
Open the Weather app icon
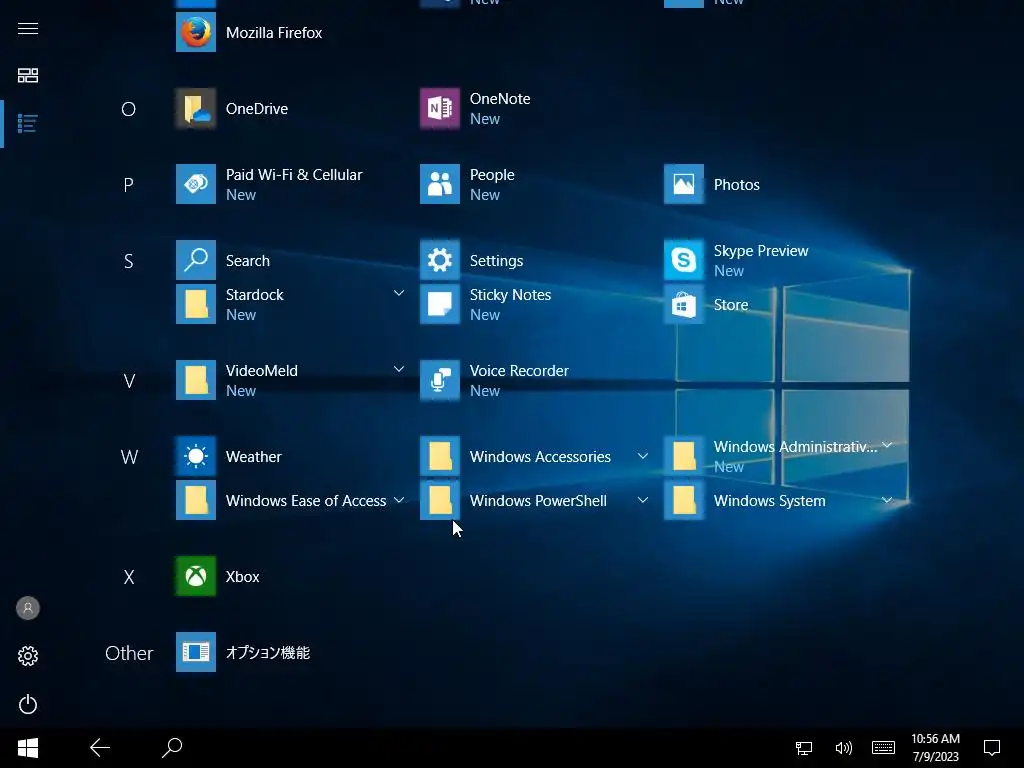tap(196, 456)
